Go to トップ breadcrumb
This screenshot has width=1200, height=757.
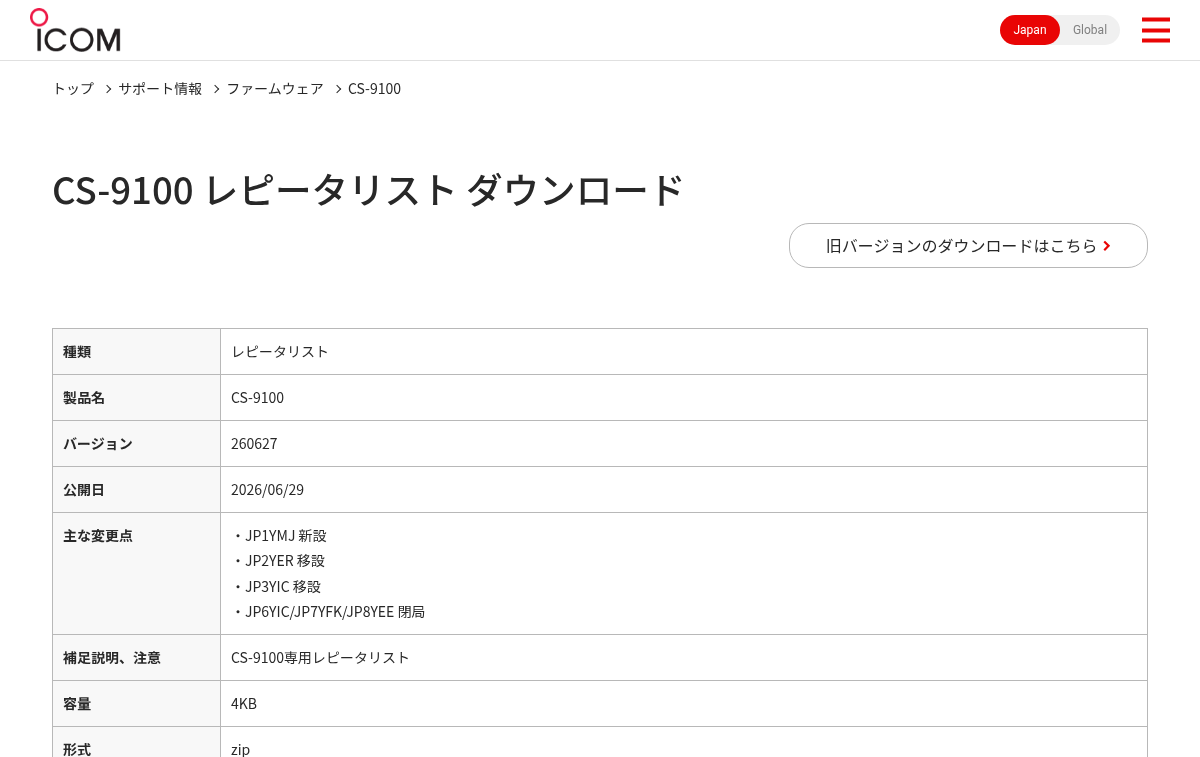[73, 88]
